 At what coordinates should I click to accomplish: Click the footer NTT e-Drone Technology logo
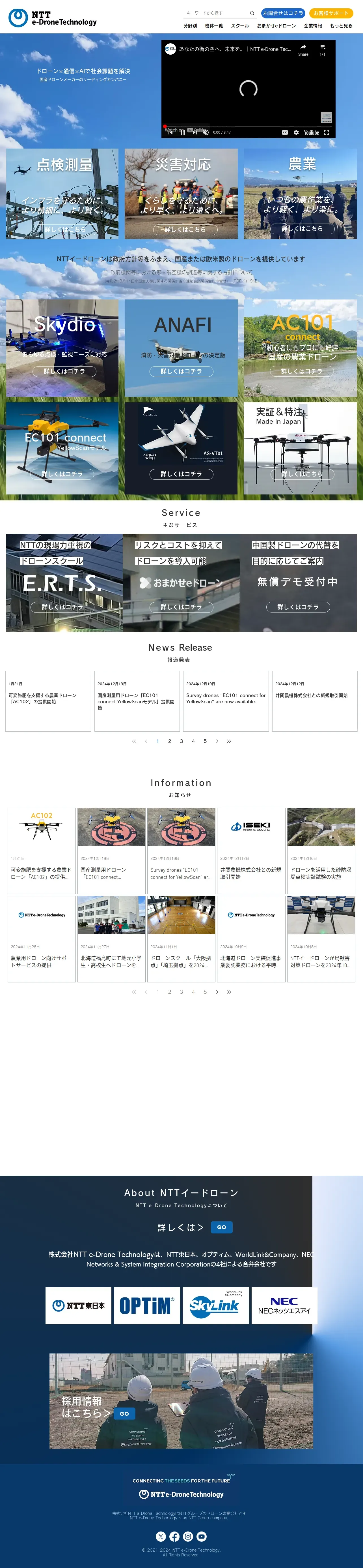pos(181,1494)
